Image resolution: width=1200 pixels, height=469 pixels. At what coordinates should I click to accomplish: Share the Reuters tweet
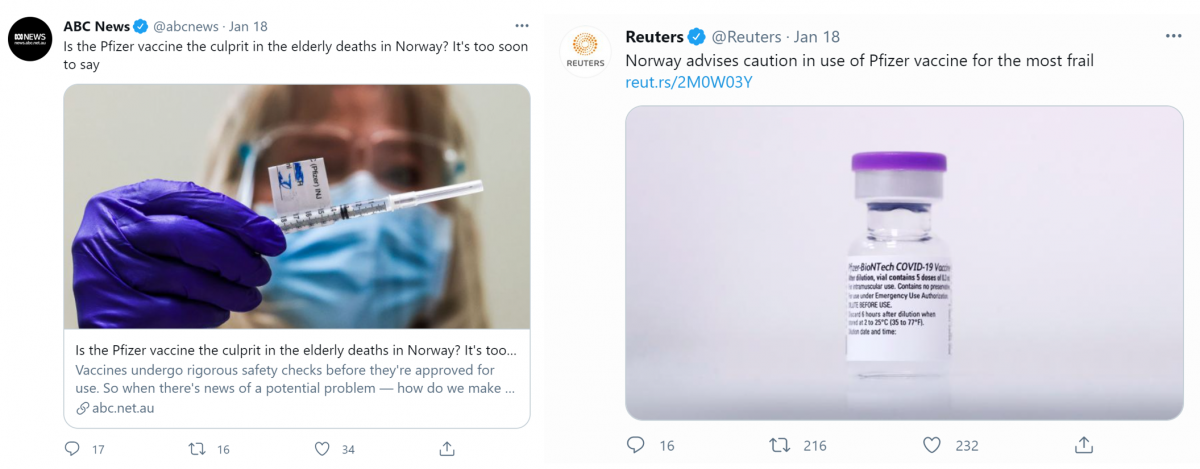point(1083,443)
